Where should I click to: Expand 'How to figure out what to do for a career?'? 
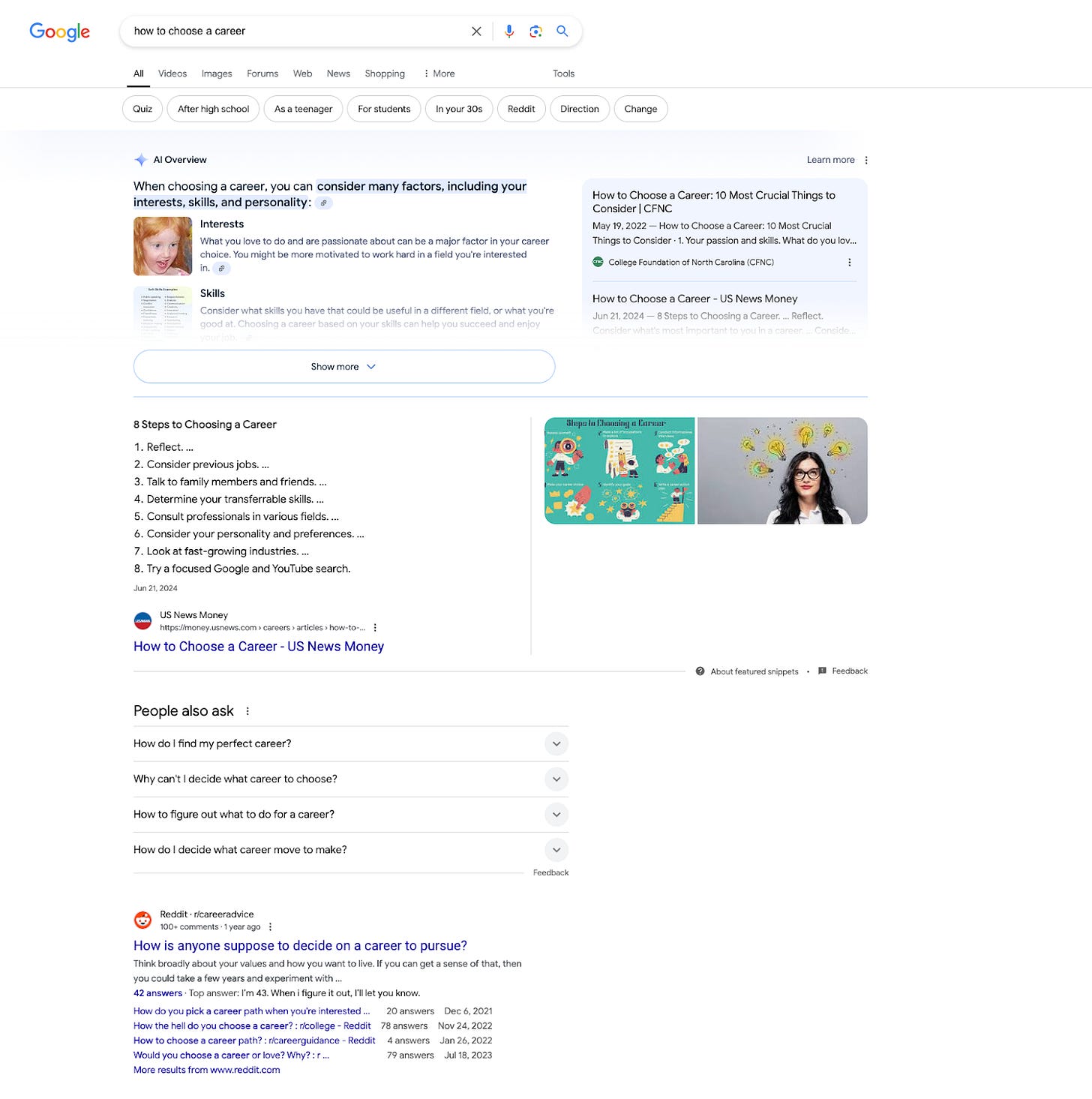coord(351,815)
